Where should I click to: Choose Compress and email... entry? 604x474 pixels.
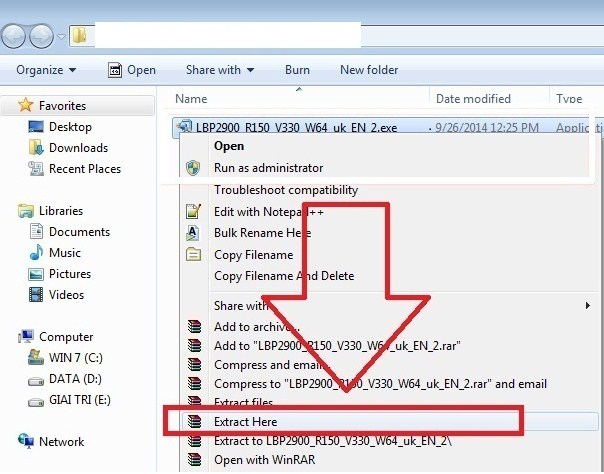tap(272, 365)
